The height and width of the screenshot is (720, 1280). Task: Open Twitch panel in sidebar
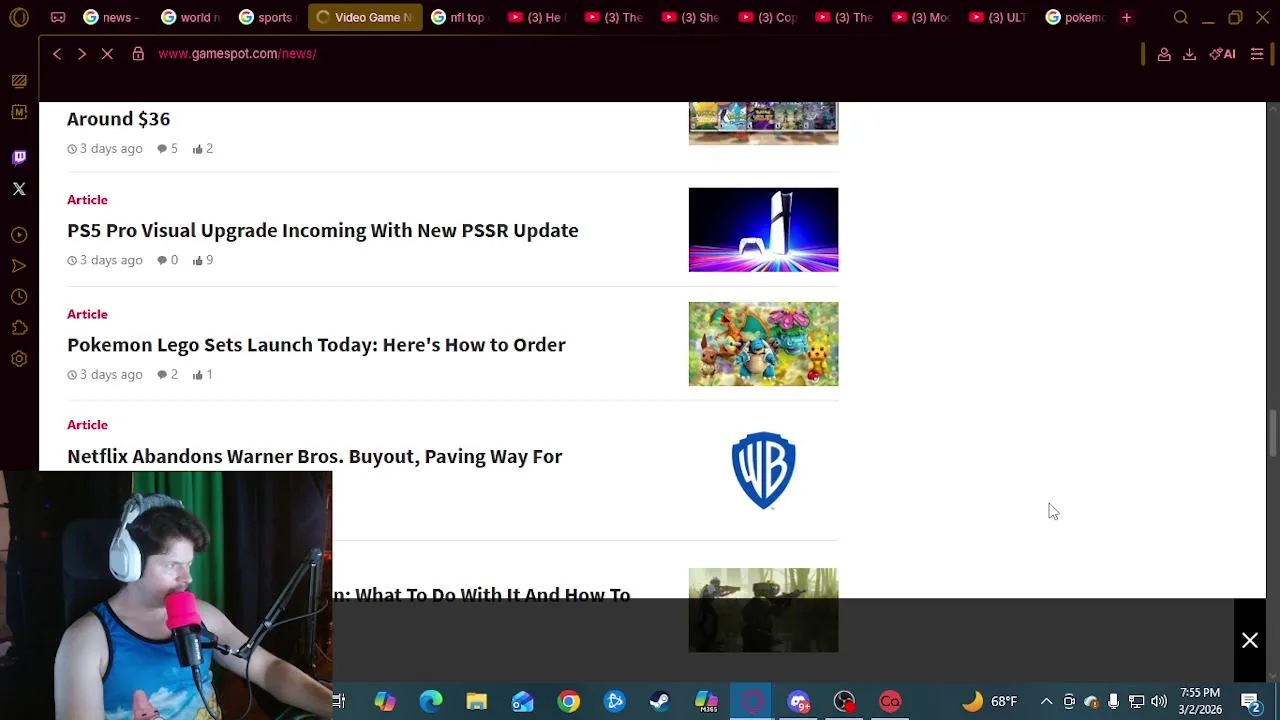(19, 157)
